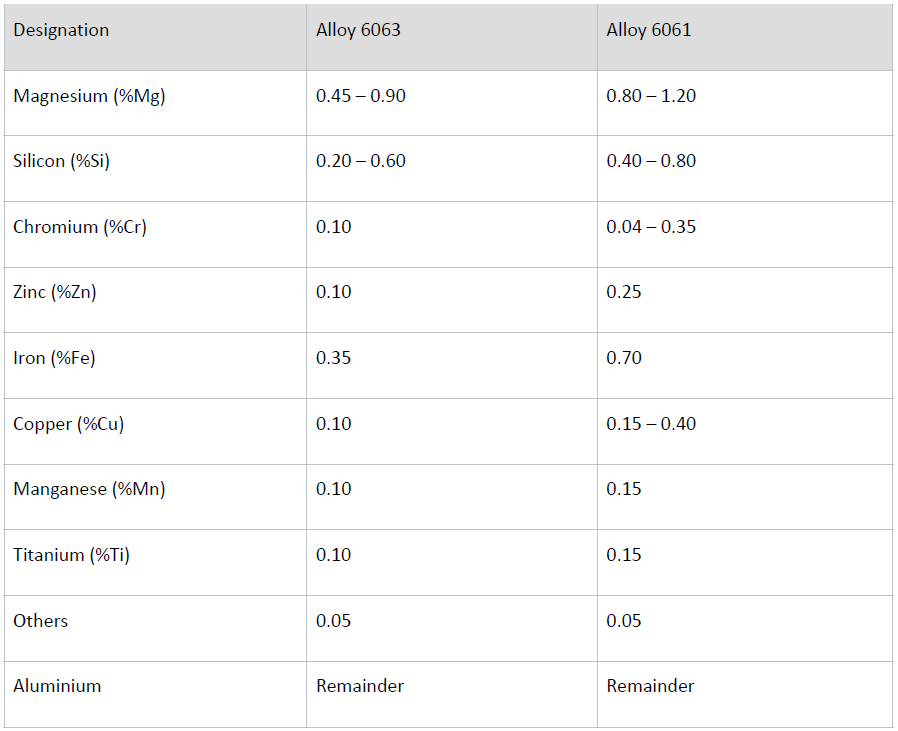Click the 0.40 – 0.80 silicon value

pyautogui.click(x=651, y=161)
